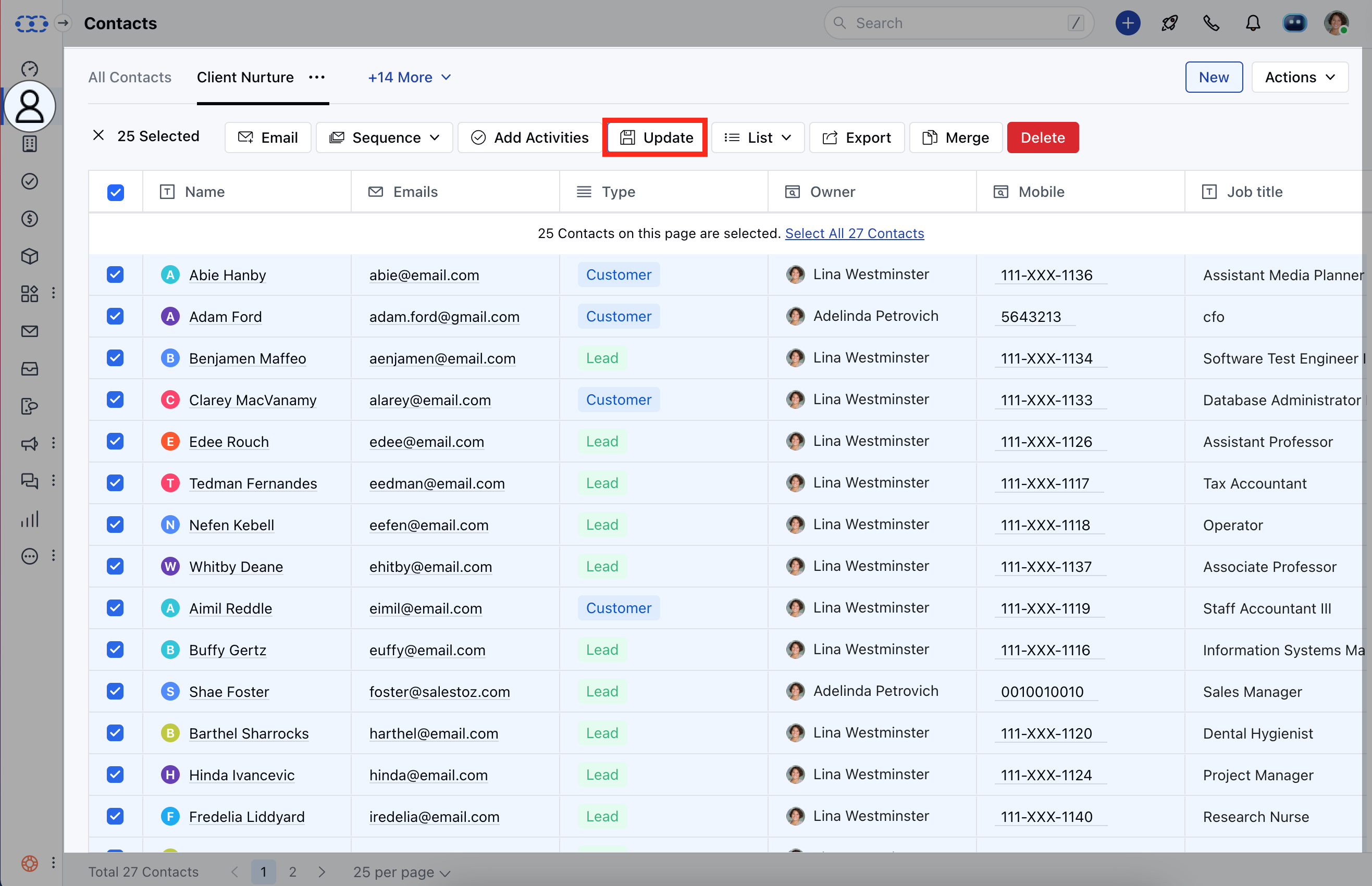The width and height of the screenshot is (1372, 886).
Task: Expand the +14 More views menu
Action: (x=409, y=77)
